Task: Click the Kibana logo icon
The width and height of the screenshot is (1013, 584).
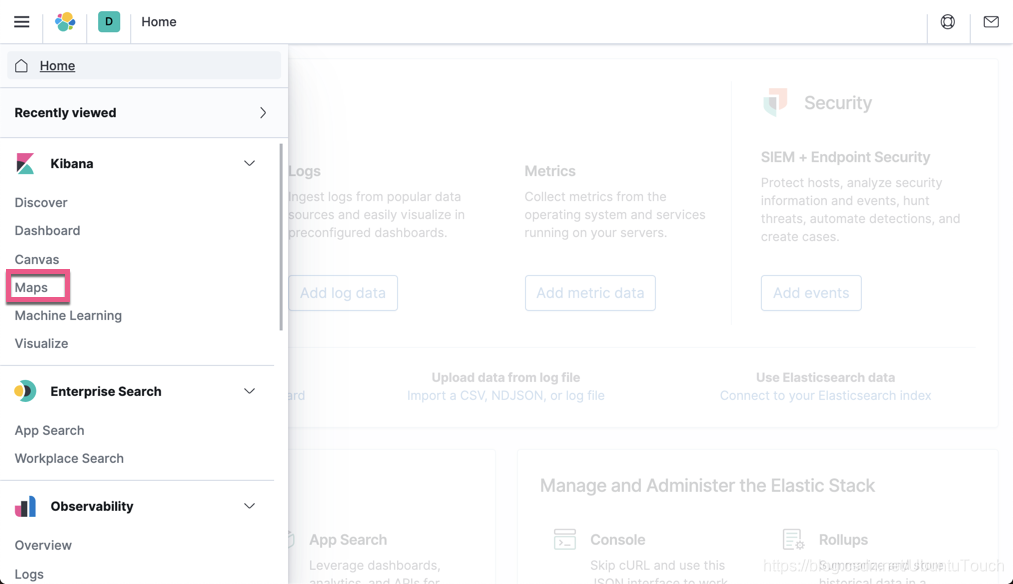Action: pos(25,163)
